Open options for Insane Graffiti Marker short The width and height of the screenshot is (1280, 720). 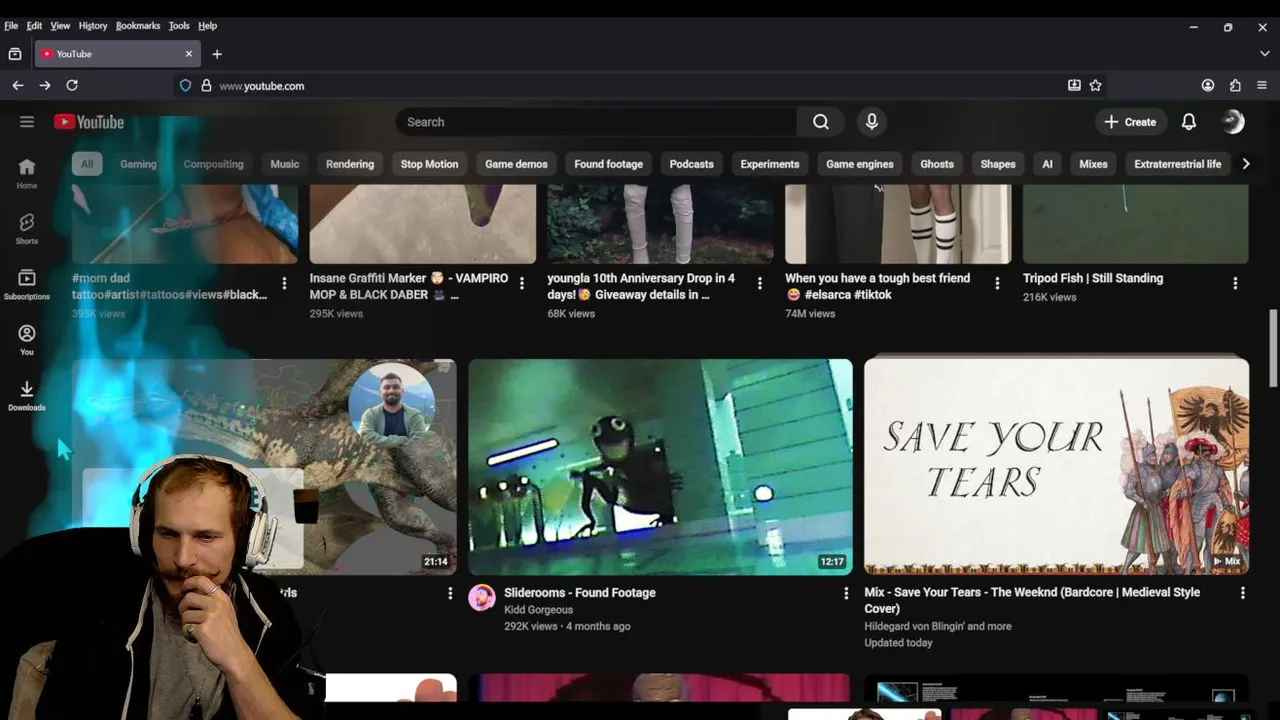coord(521,284)
